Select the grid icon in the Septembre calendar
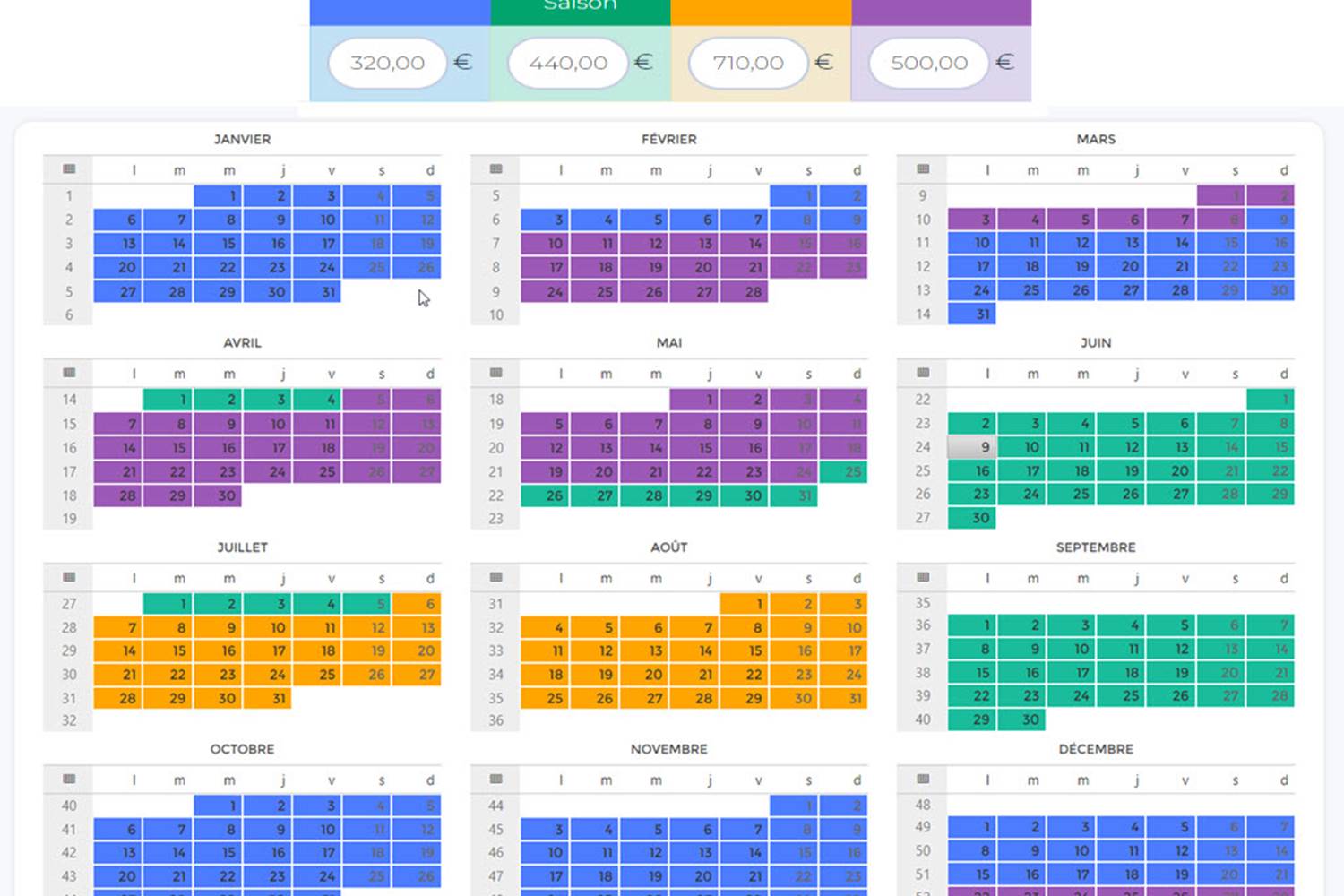The width and height of the screenshot is (1344, 896). click(x=923, y=577)
